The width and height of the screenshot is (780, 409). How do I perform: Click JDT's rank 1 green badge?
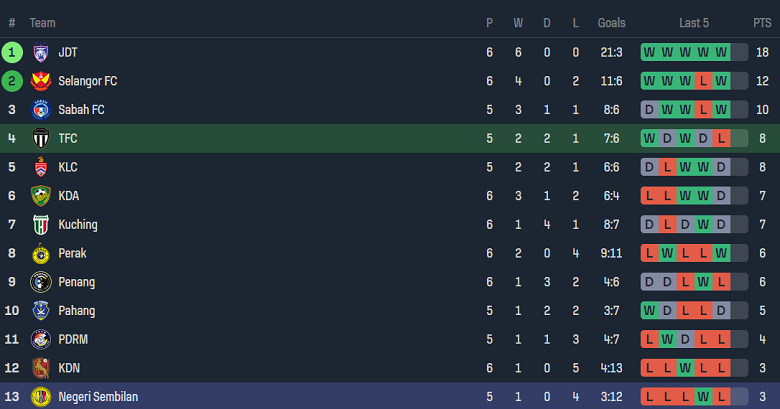(12, 53)
